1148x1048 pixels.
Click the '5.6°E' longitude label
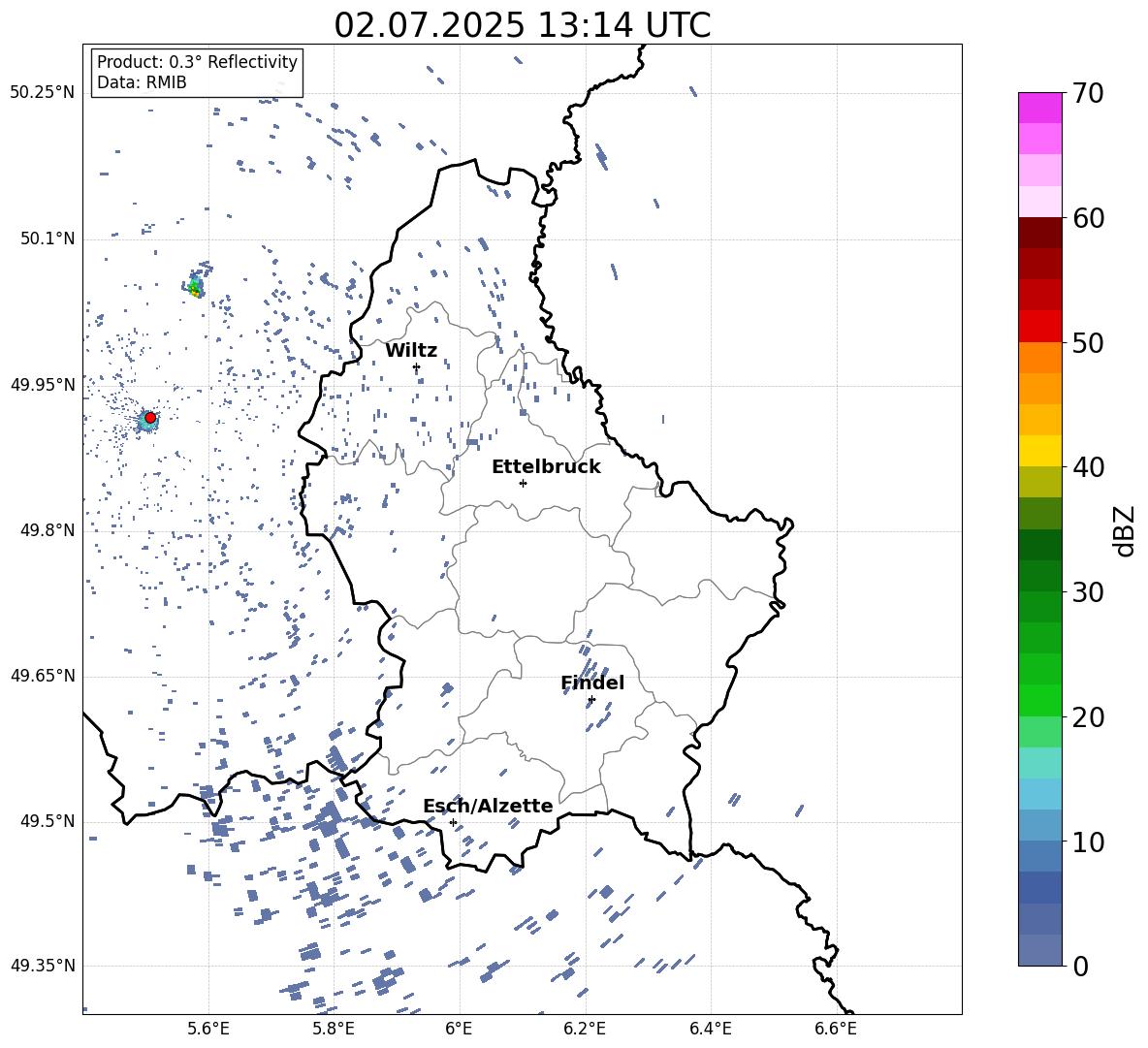(208, 1029)
